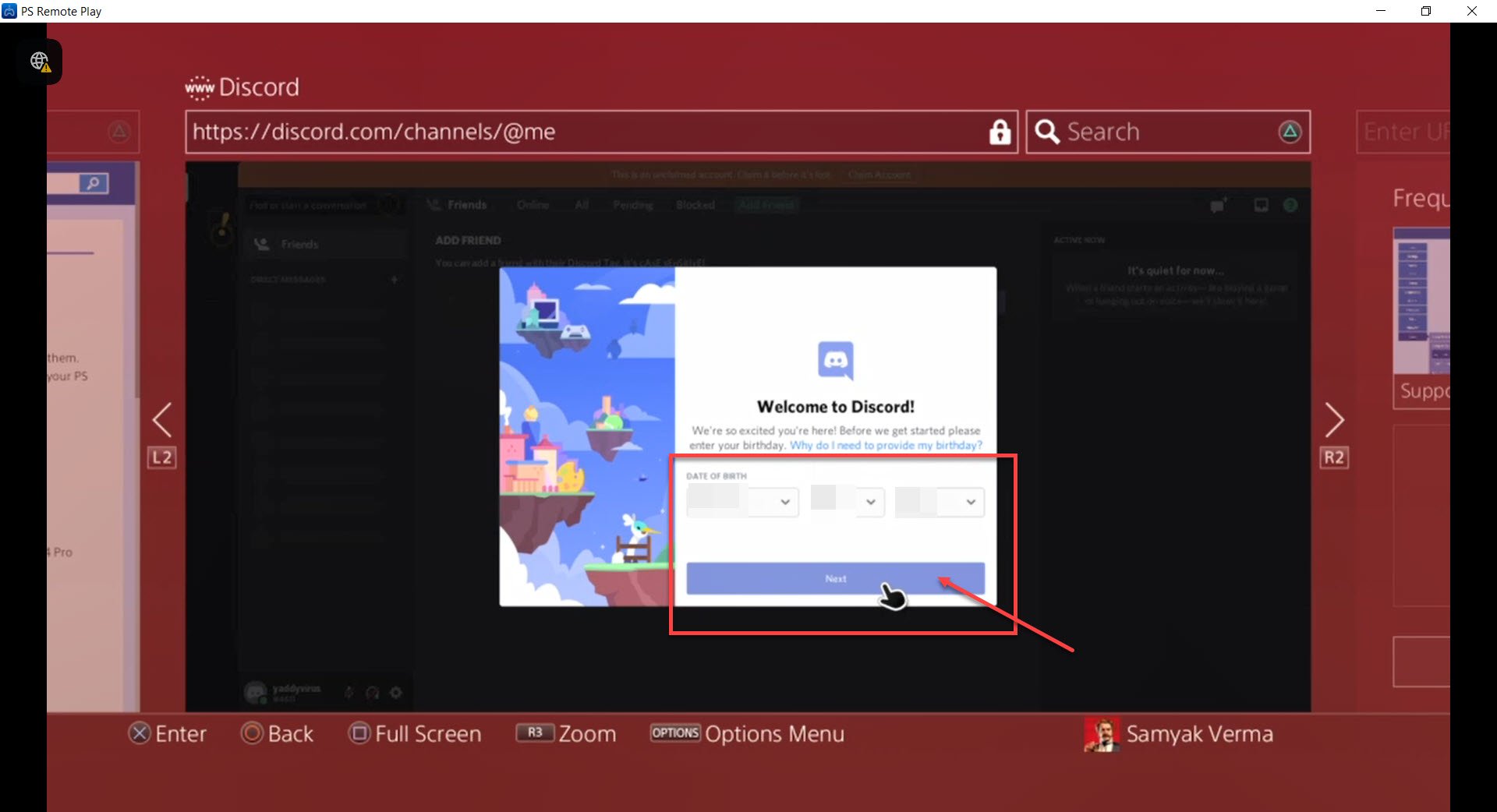Open the day date of birth dropdown

coord(847,502)
